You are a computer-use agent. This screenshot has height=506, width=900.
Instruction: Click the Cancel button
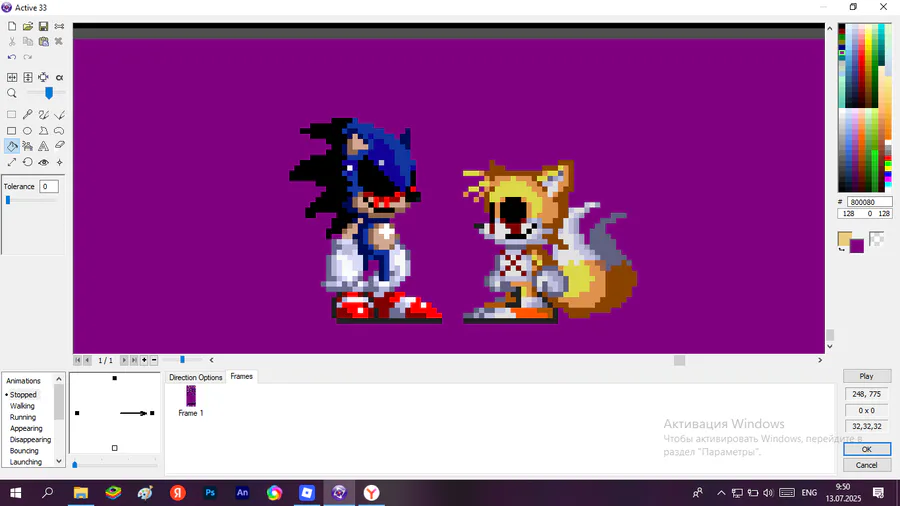point(867,465)
